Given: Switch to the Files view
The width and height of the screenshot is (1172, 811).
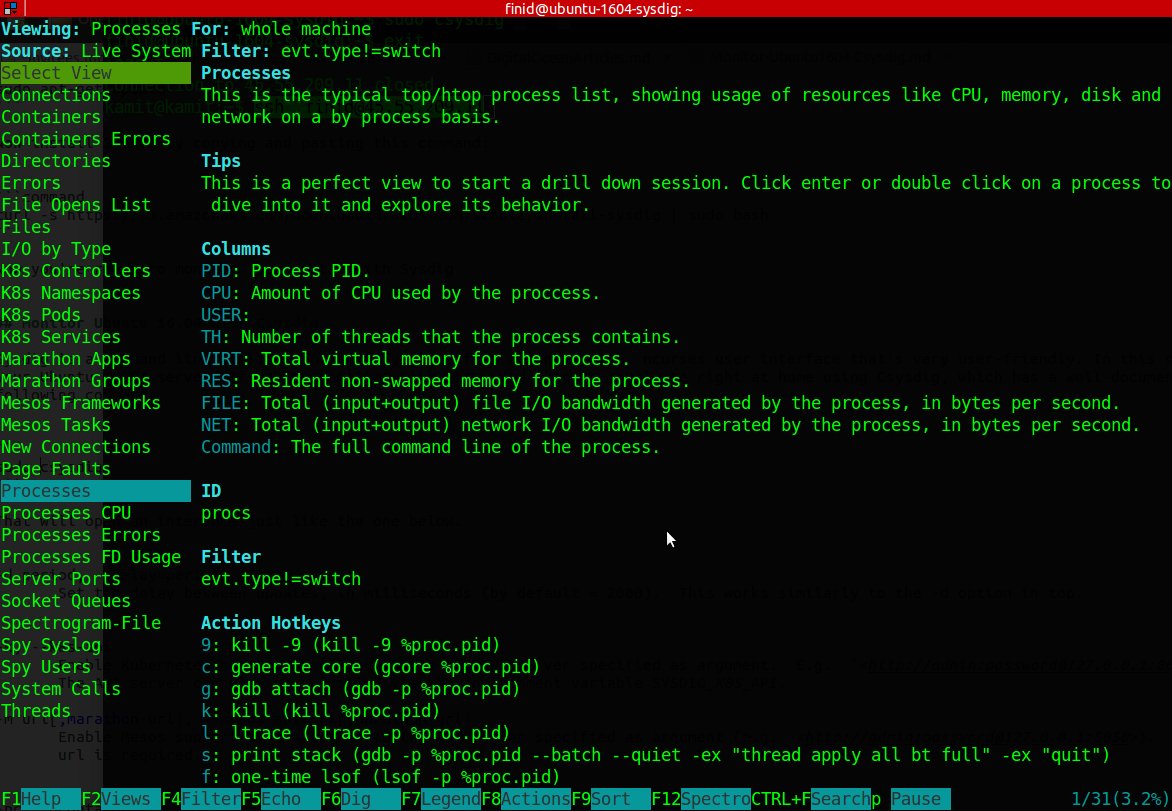Looking at the screenshot, I should 25,226.
